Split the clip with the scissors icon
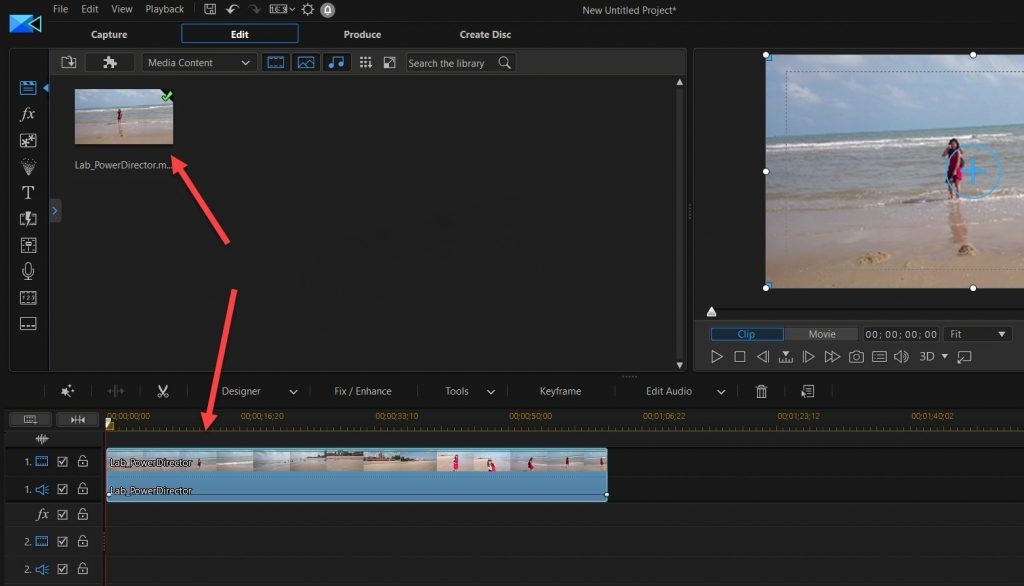This screenshot has height=586, width=1024. [163, 390]
